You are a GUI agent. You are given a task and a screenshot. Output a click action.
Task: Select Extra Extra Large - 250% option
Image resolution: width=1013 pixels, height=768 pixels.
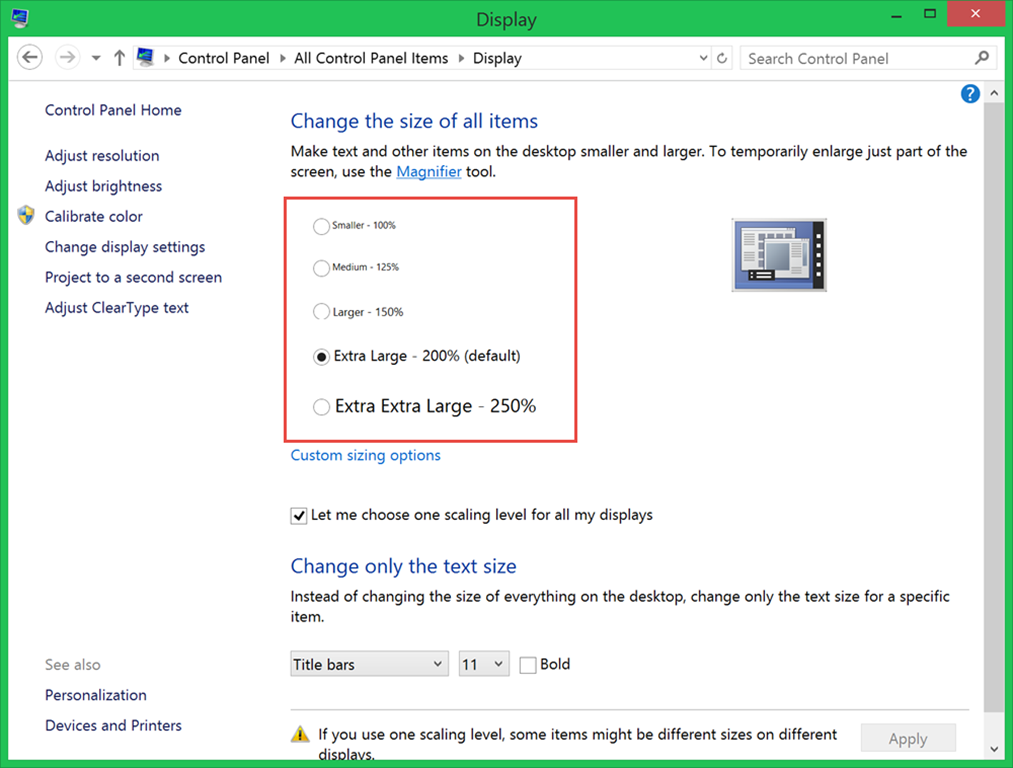click(x=321, y=407)
